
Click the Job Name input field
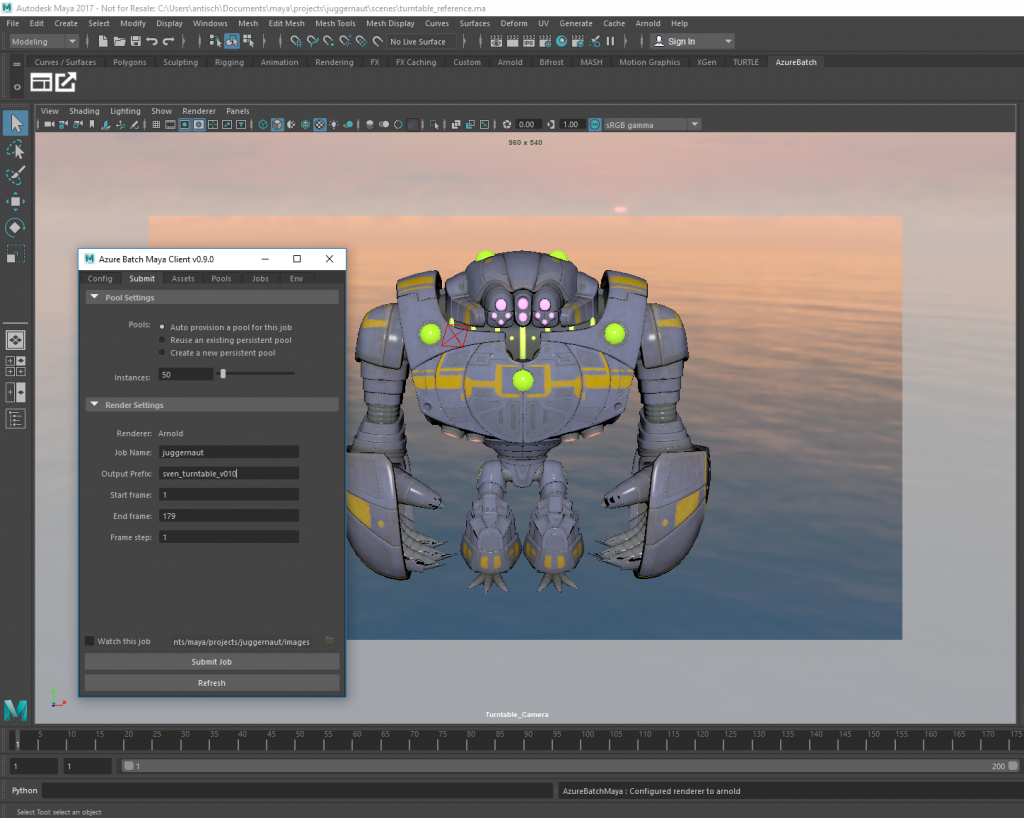pyautogui.click(x=229, y=452)
